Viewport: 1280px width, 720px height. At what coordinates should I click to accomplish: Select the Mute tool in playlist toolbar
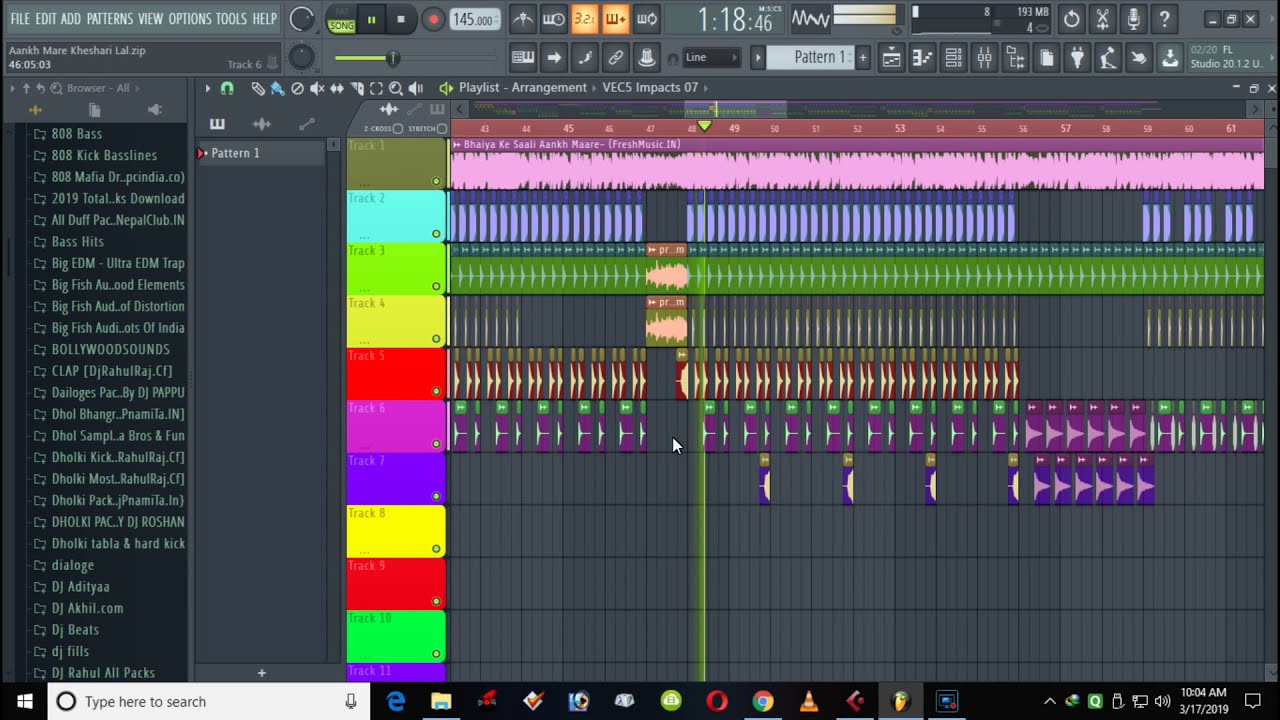click(x=317, y=88)
